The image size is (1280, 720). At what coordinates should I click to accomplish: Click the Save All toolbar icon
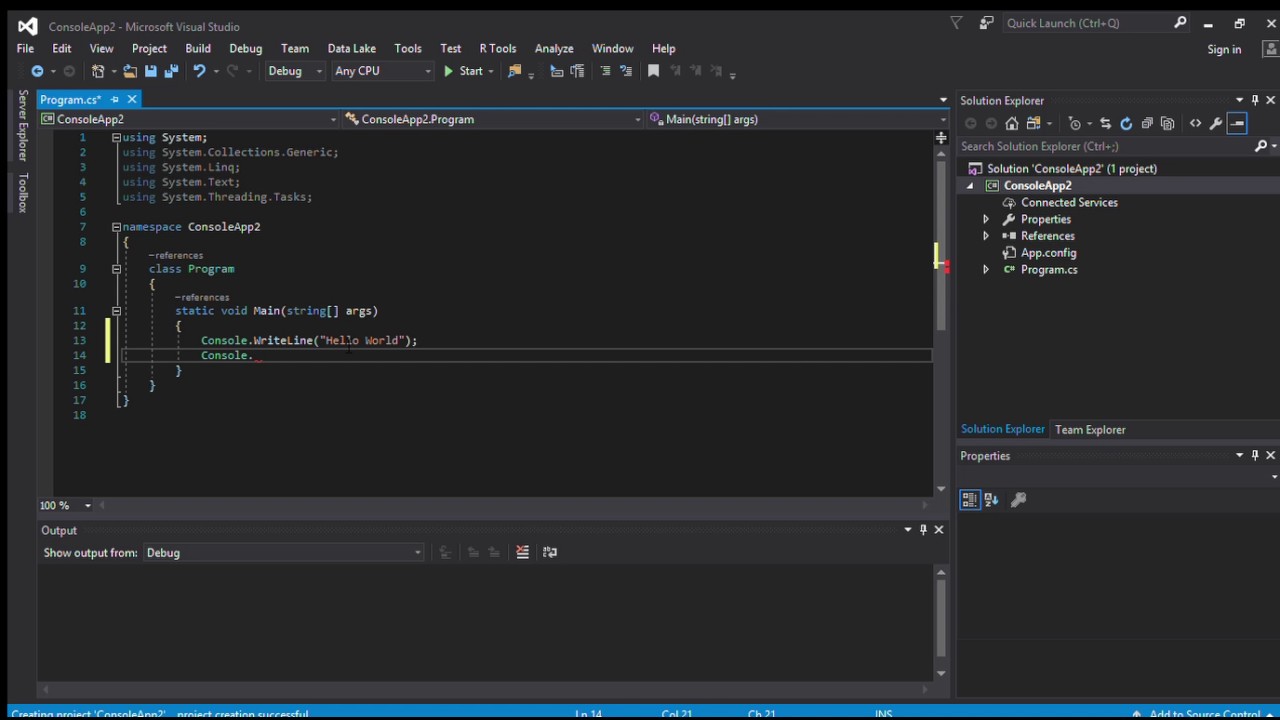(171, 71)
